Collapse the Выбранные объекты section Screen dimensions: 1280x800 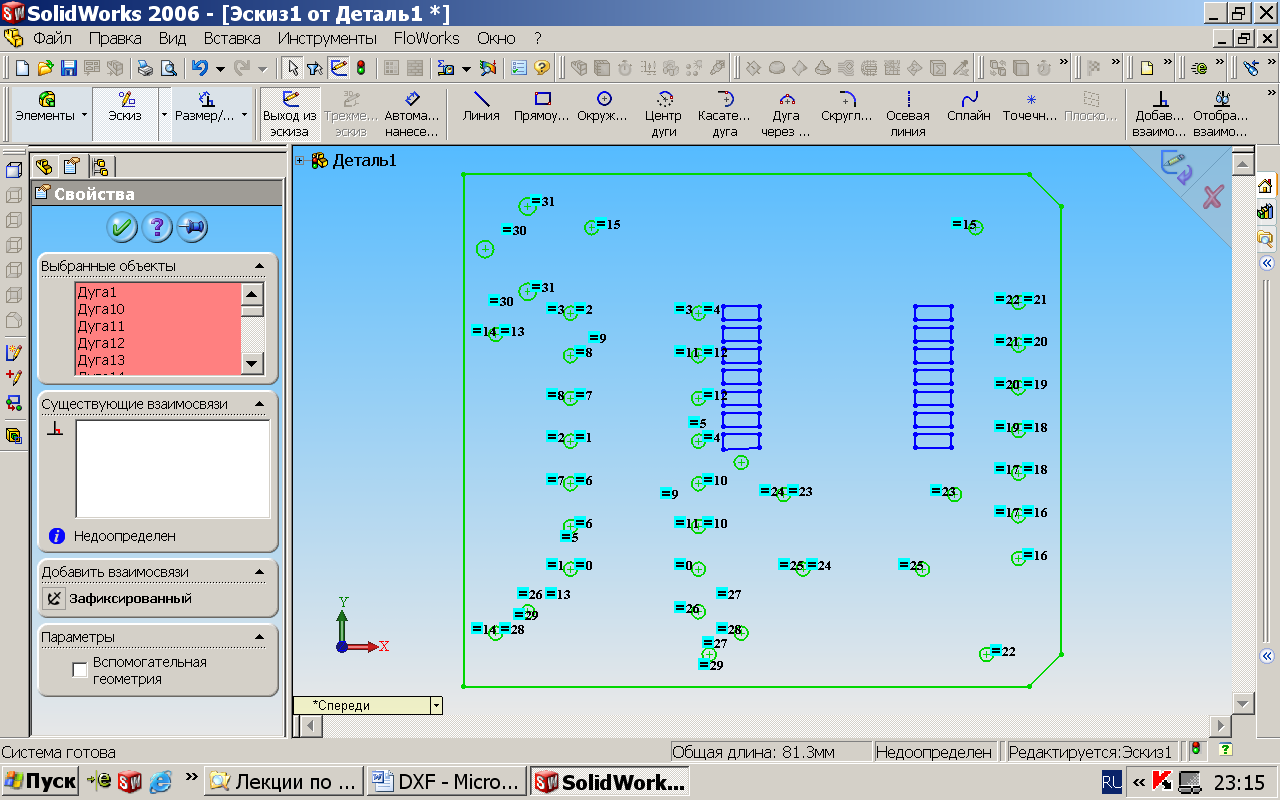pos(260,266)
